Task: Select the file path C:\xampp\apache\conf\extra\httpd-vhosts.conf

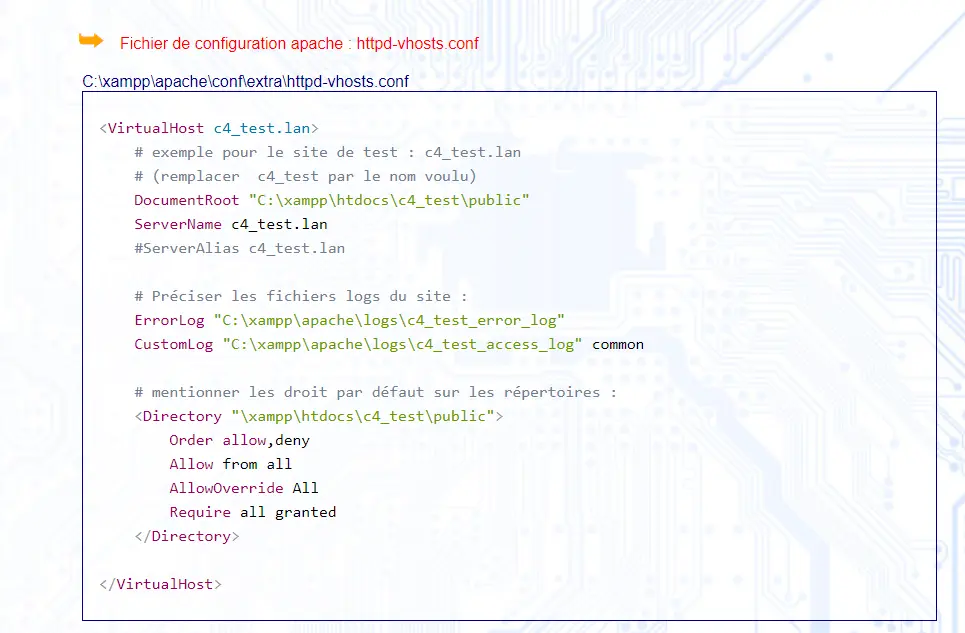Action: [x=246, y=82]
